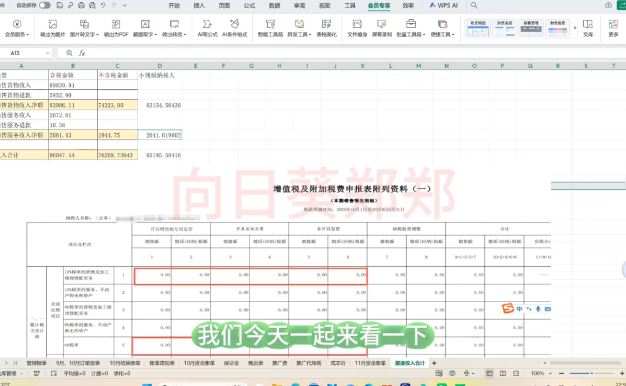Open the 开始 ribbon tab
This screenshot has width=626, height=386.
(x=174, y=5)
